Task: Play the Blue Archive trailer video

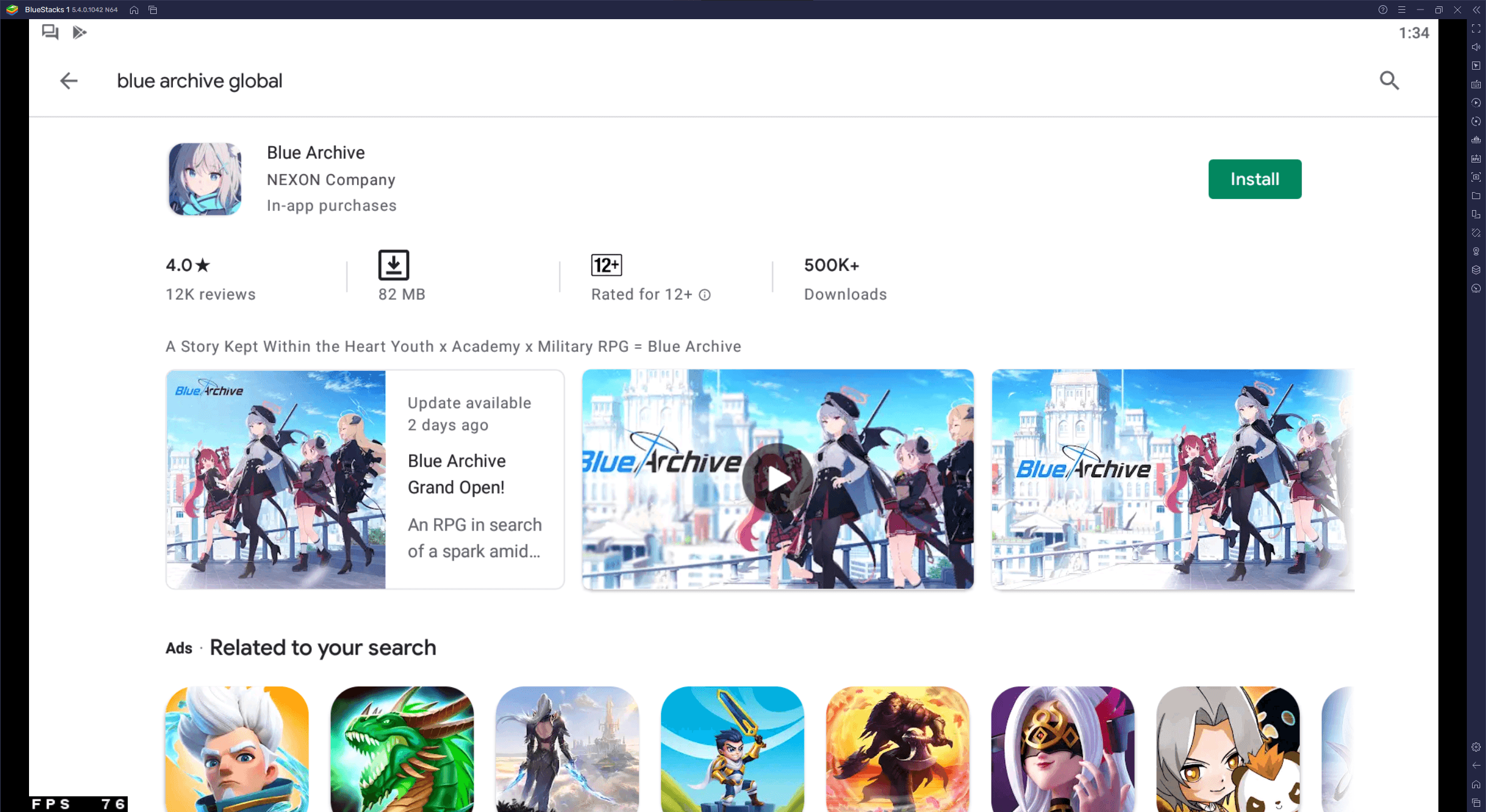Action: [778, 479]
